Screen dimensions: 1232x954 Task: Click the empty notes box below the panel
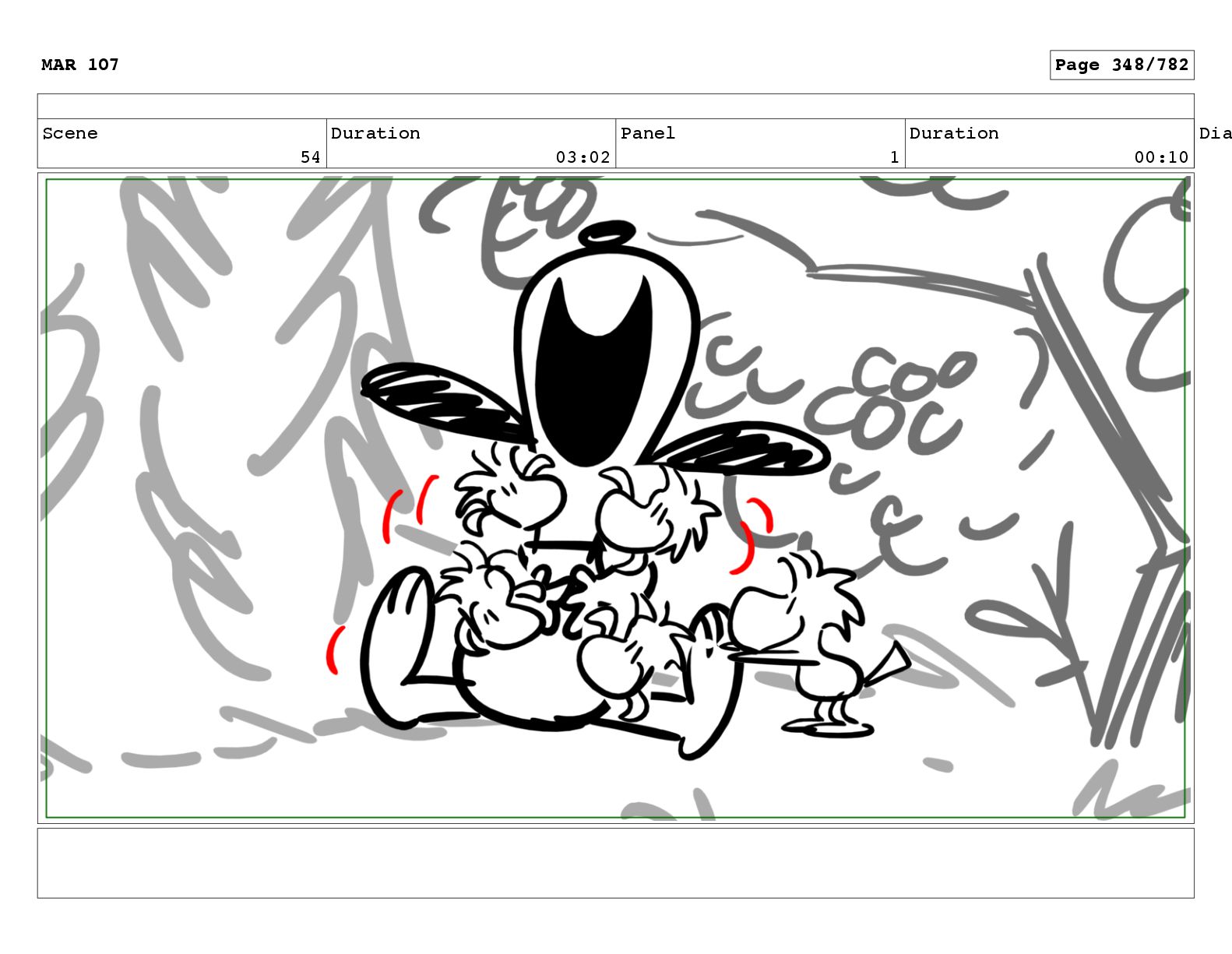tap(615, 863)
